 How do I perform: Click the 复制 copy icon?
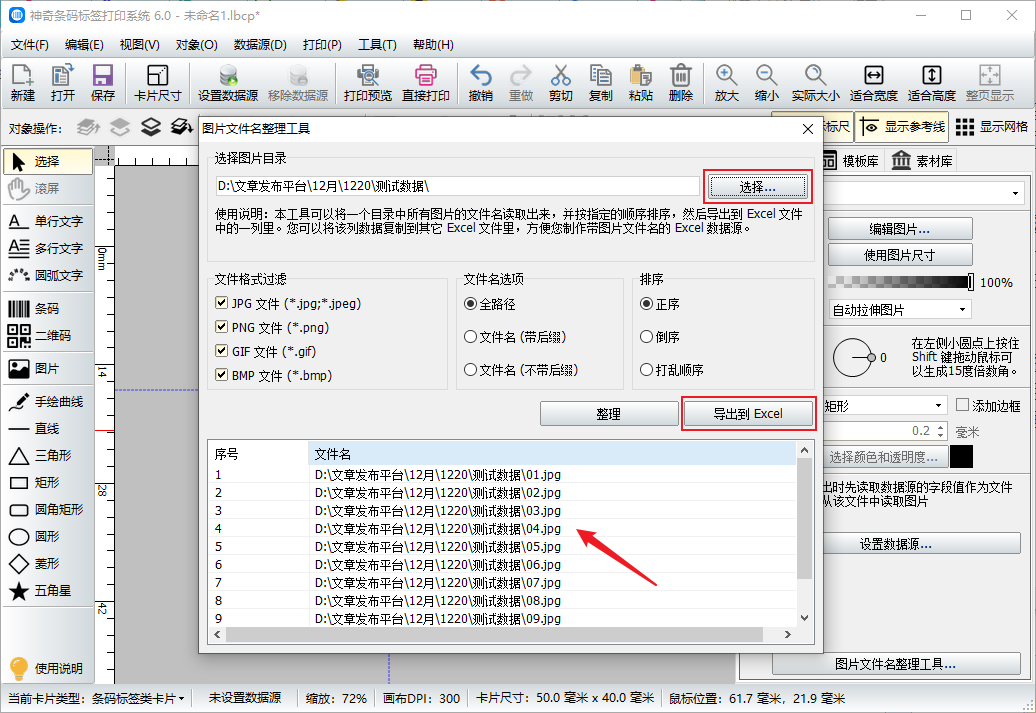(x=601, y=83)
